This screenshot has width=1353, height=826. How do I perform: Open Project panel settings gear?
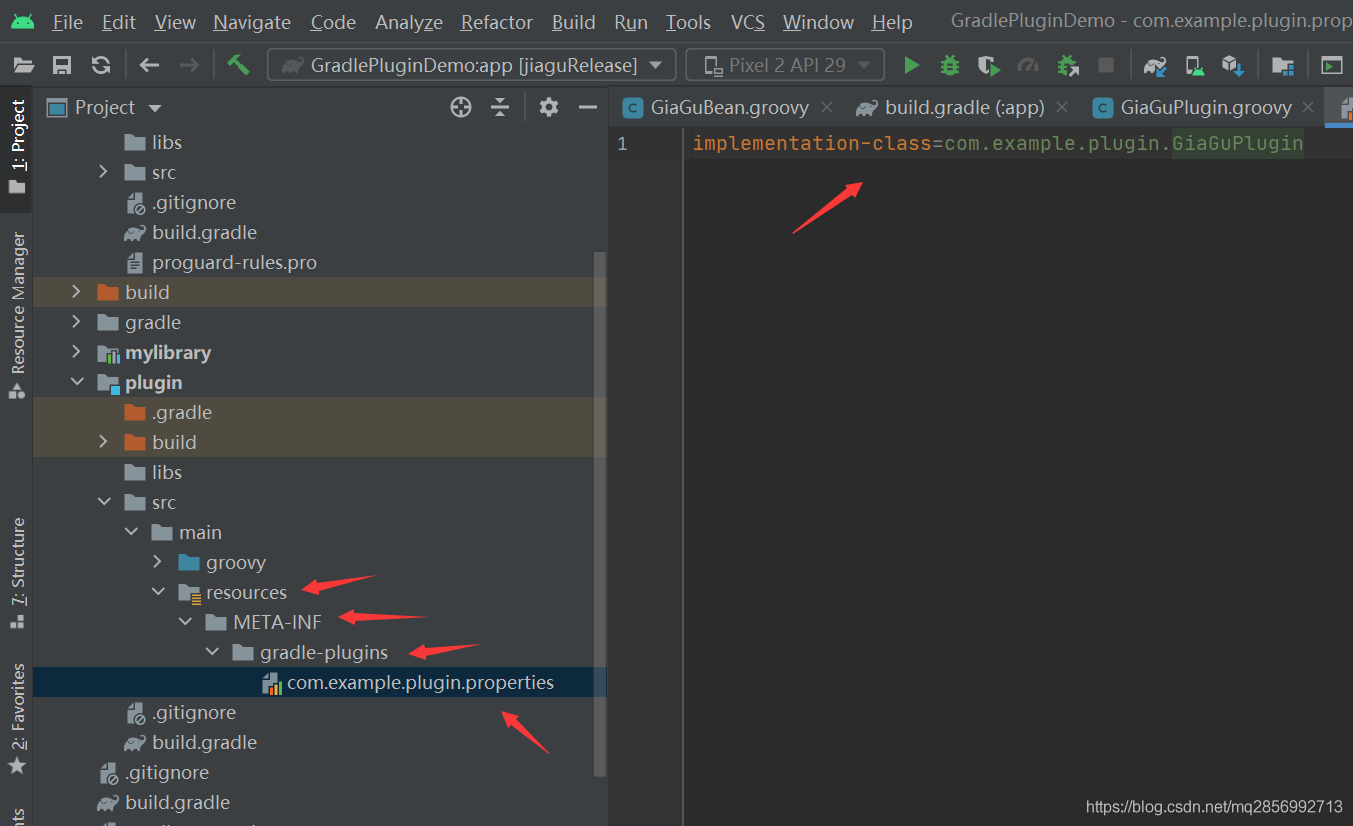[548, 108]
